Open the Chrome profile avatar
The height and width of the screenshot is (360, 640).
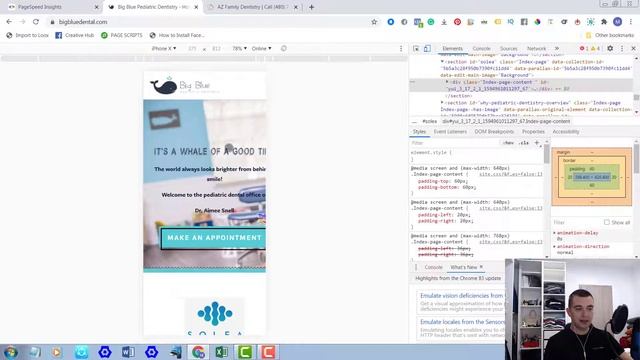pyautogui.click(x=618, y=22)
